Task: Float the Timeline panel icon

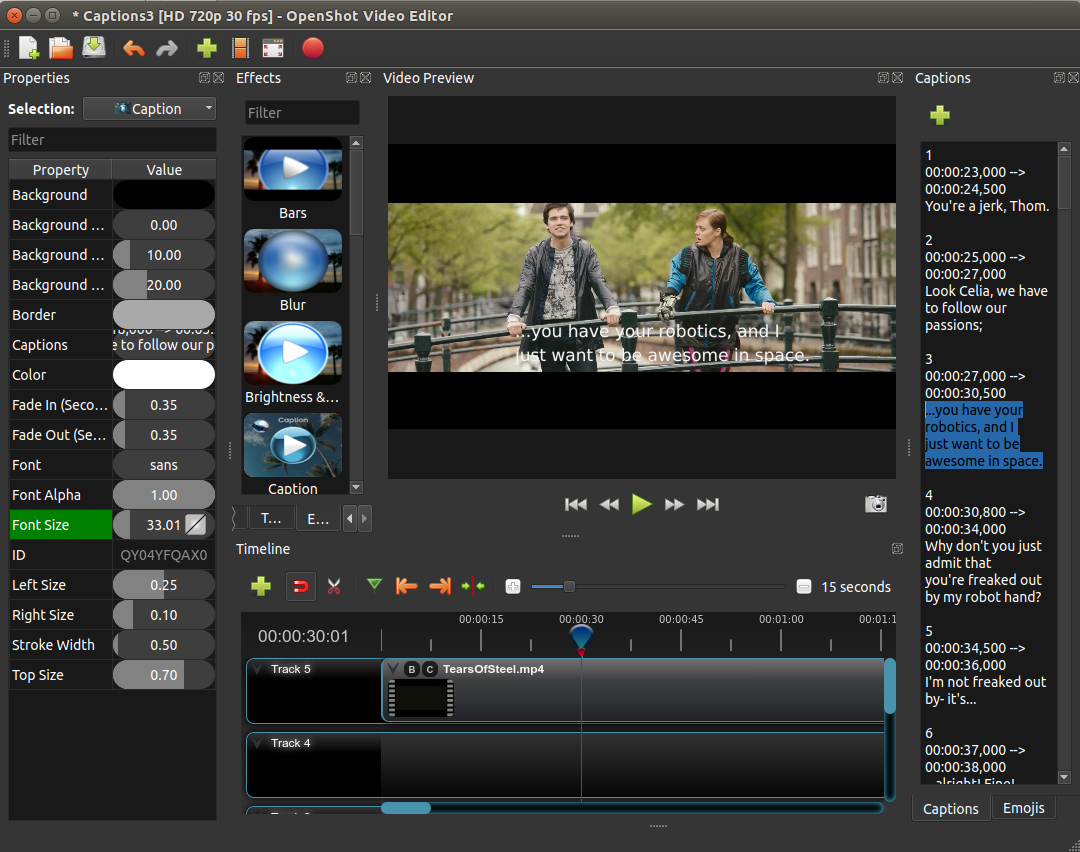Action: 897,549
